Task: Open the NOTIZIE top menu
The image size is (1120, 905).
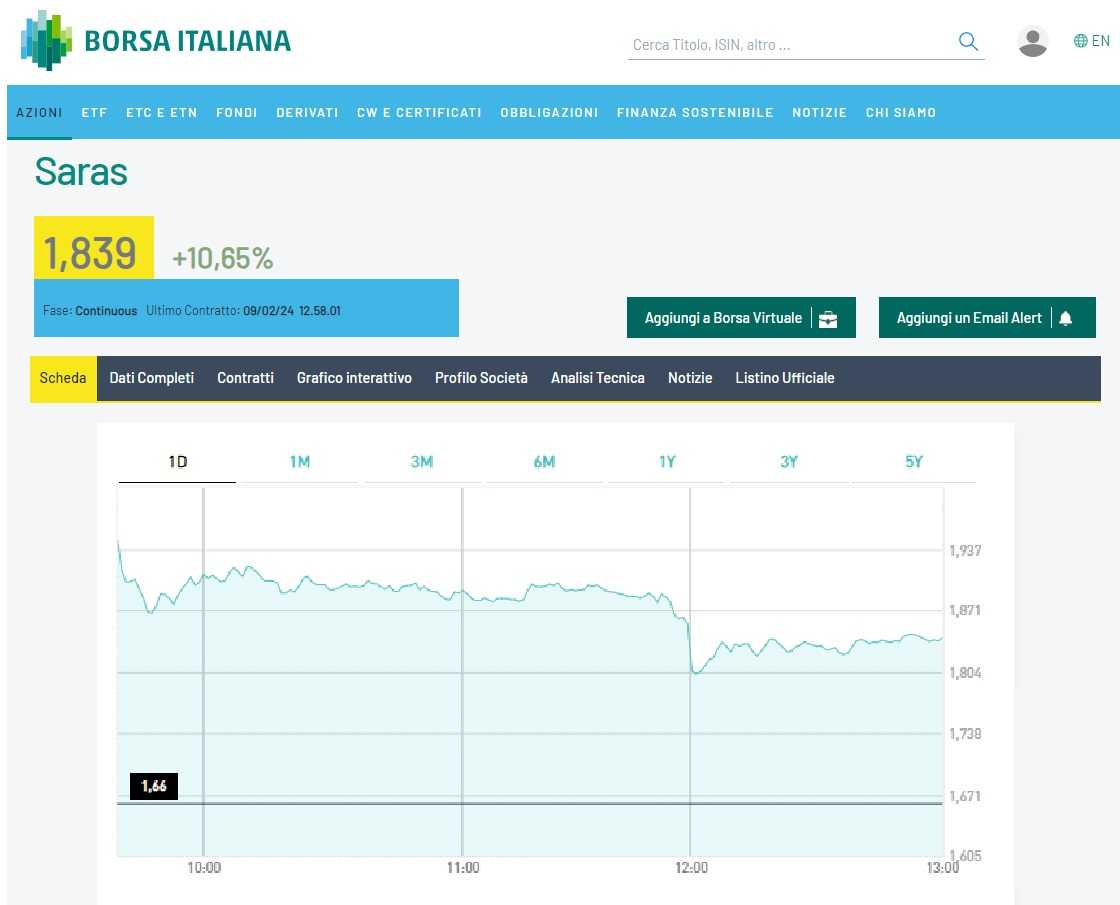Action: pyautogui.click(x=819, y=112)
